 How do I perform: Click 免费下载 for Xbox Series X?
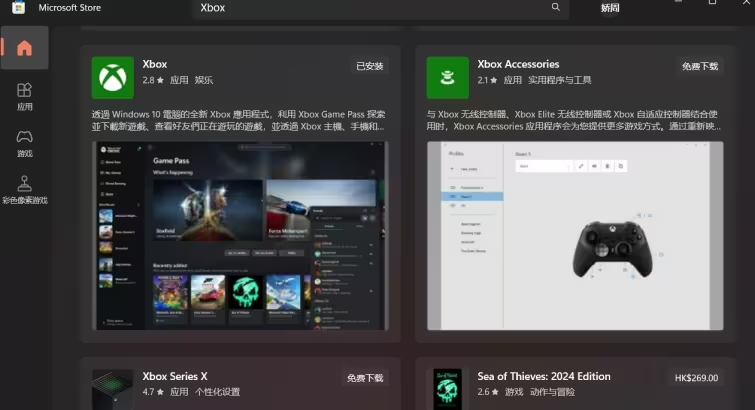click(x=365, y=378)
